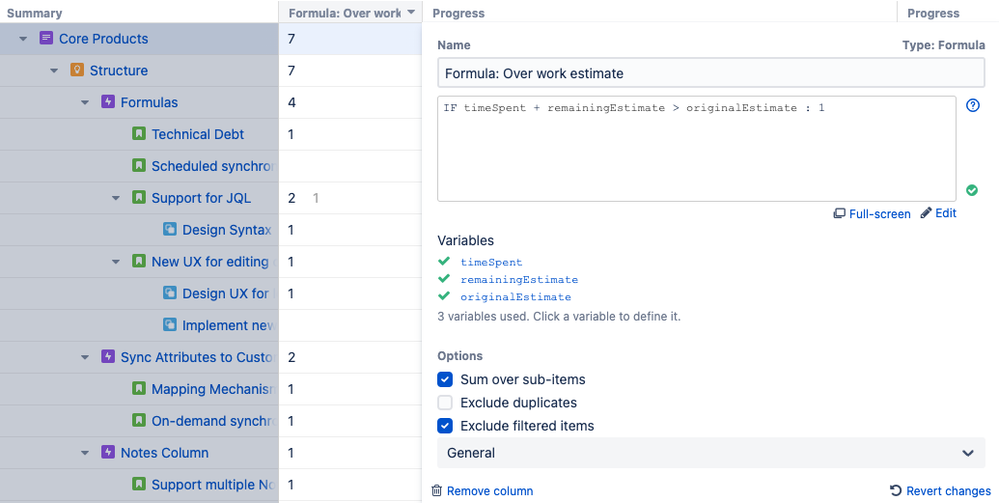Screen dimensions: 999x503
Task: Collapse the Notes Column row
Action: 85,453
